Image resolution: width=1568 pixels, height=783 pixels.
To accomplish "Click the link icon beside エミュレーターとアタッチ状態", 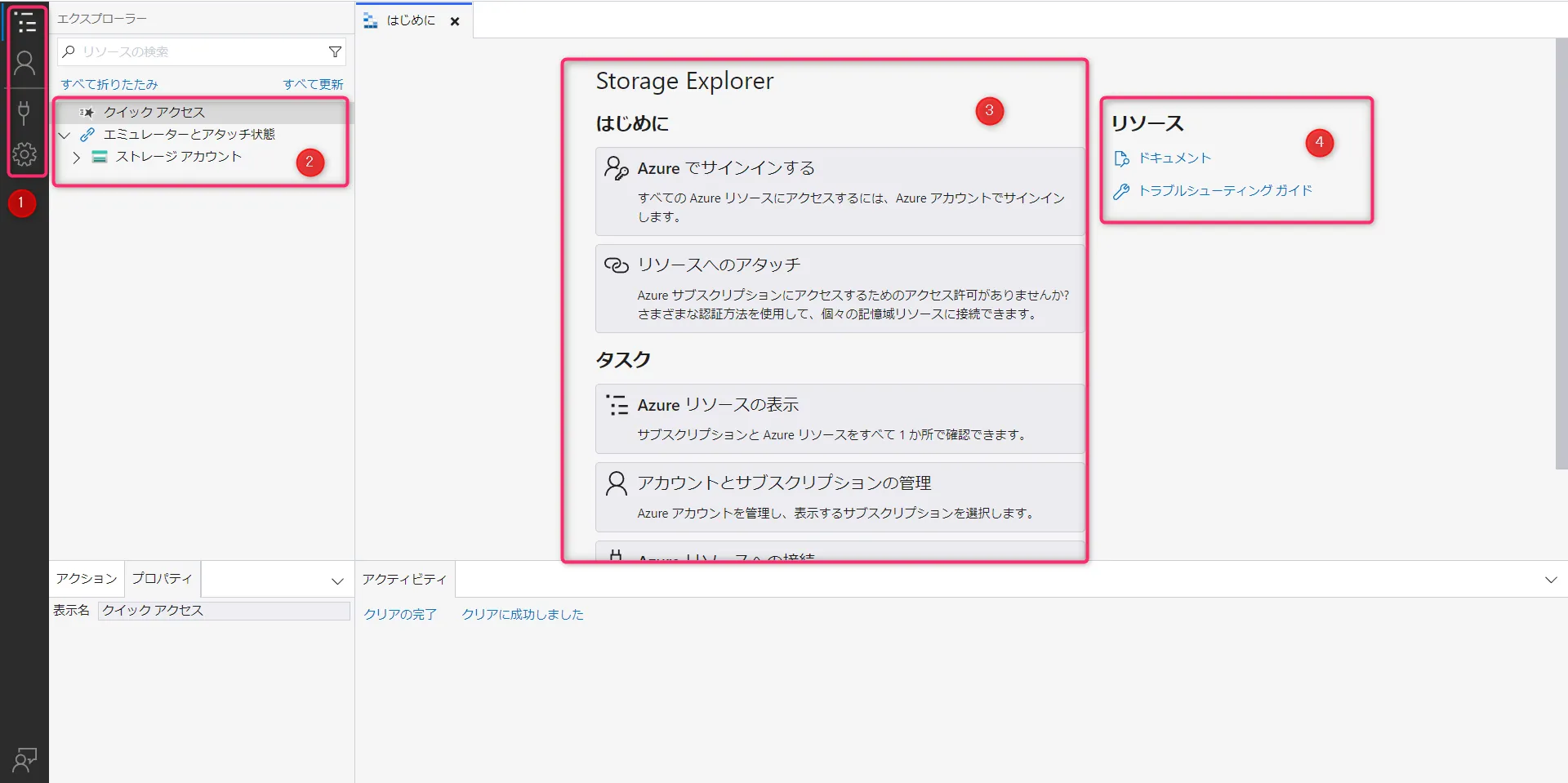I will click(x=87, y=134).
